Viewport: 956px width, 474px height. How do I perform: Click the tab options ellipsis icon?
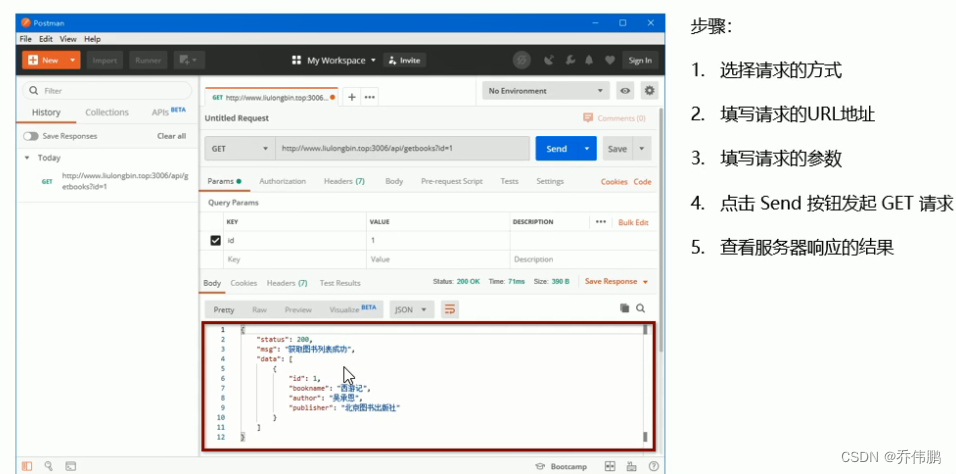369,97
